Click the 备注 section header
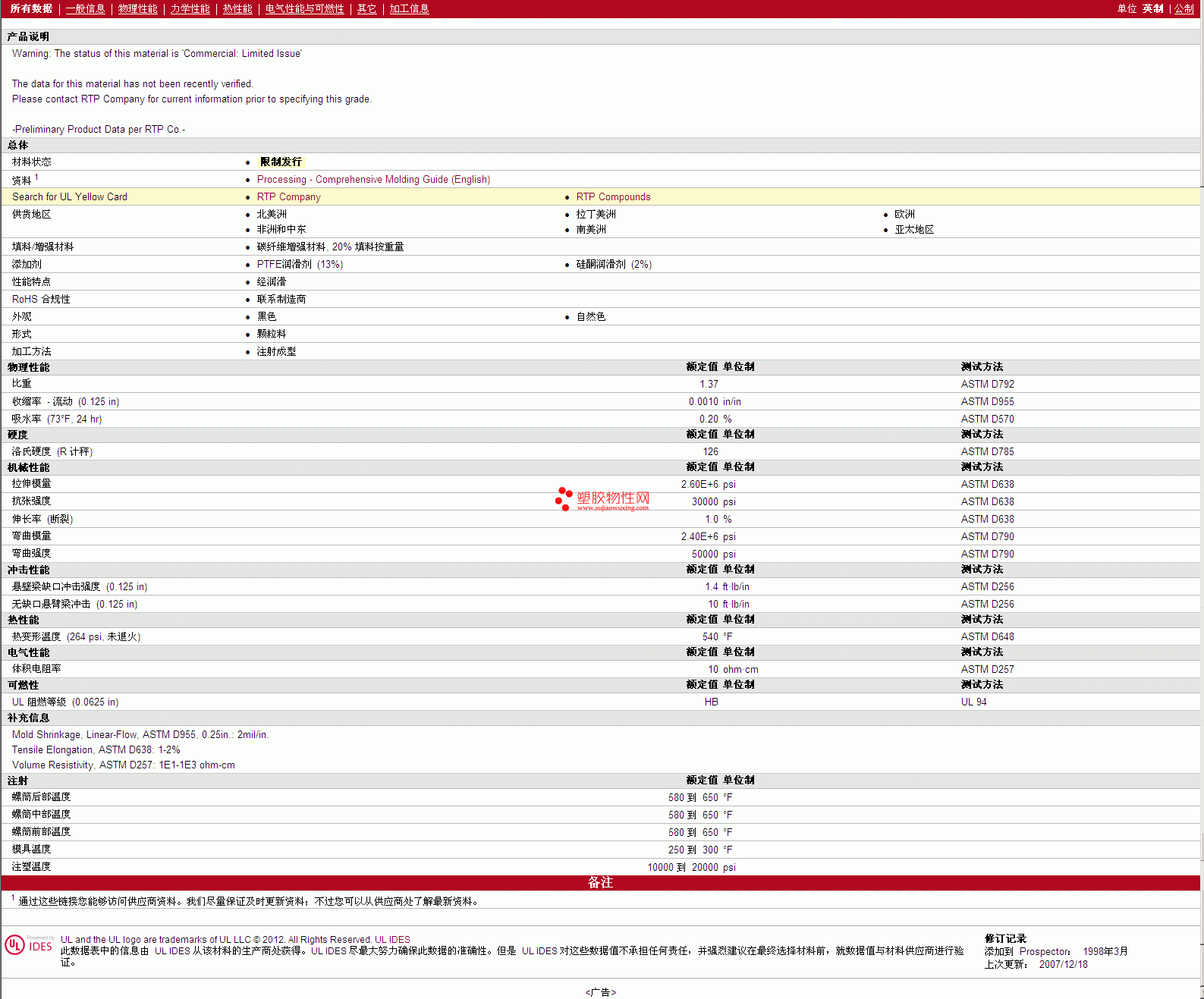 [600, 883]
